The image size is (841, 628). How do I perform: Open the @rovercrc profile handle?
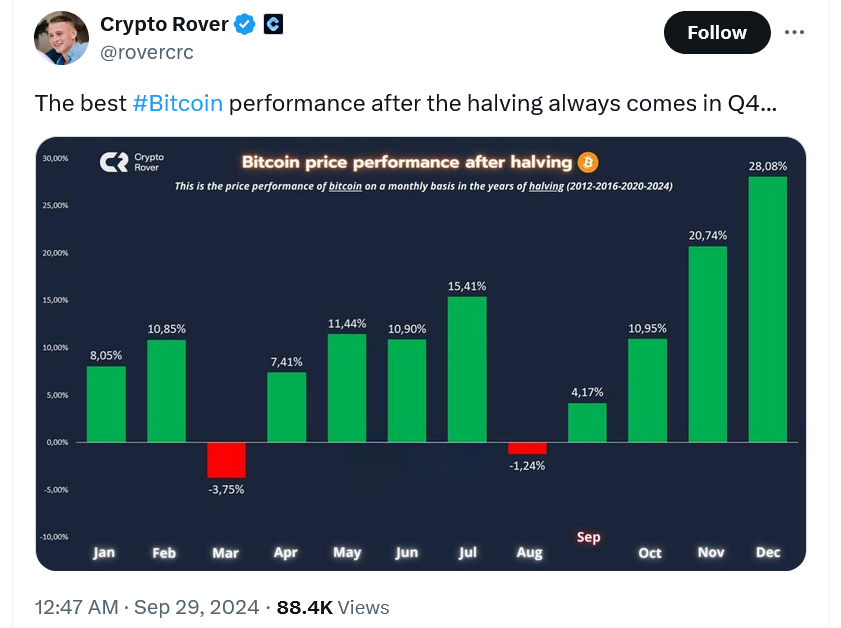pyautogui.click(x=150, y=52)
